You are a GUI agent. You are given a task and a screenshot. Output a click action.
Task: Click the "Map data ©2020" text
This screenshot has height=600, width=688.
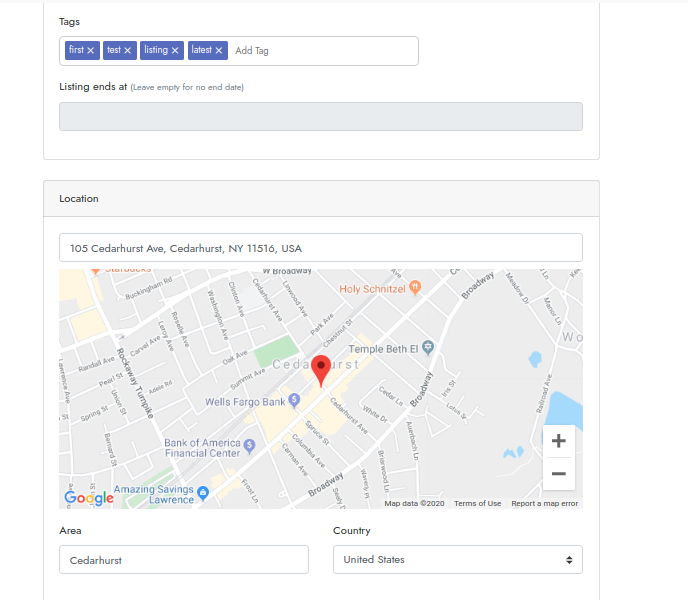coord(414,503)
